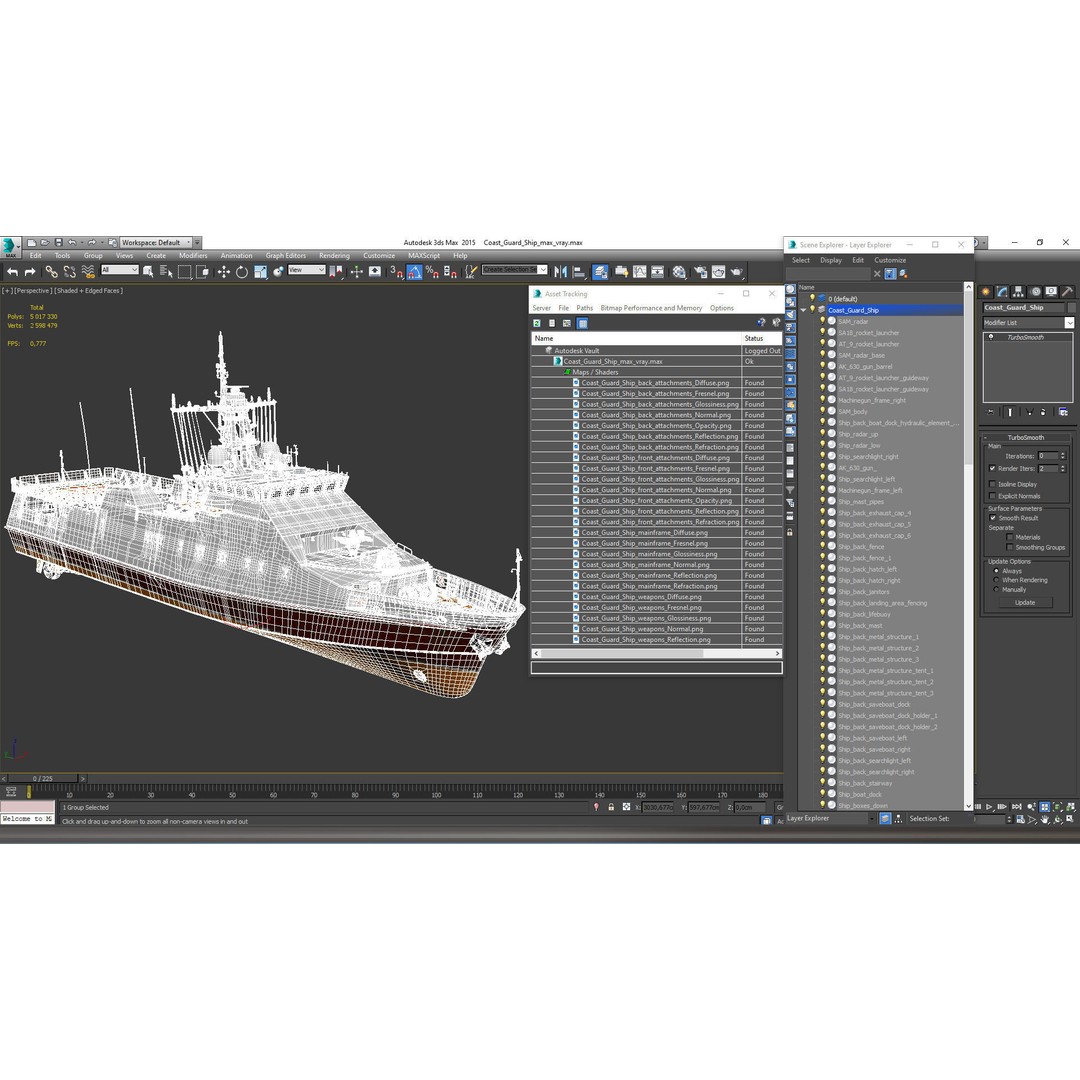Screen dimensions: 1080x1080
Task: Click the Asset Tracking horizontal scrollbar
Action: [x=656, y=654]
